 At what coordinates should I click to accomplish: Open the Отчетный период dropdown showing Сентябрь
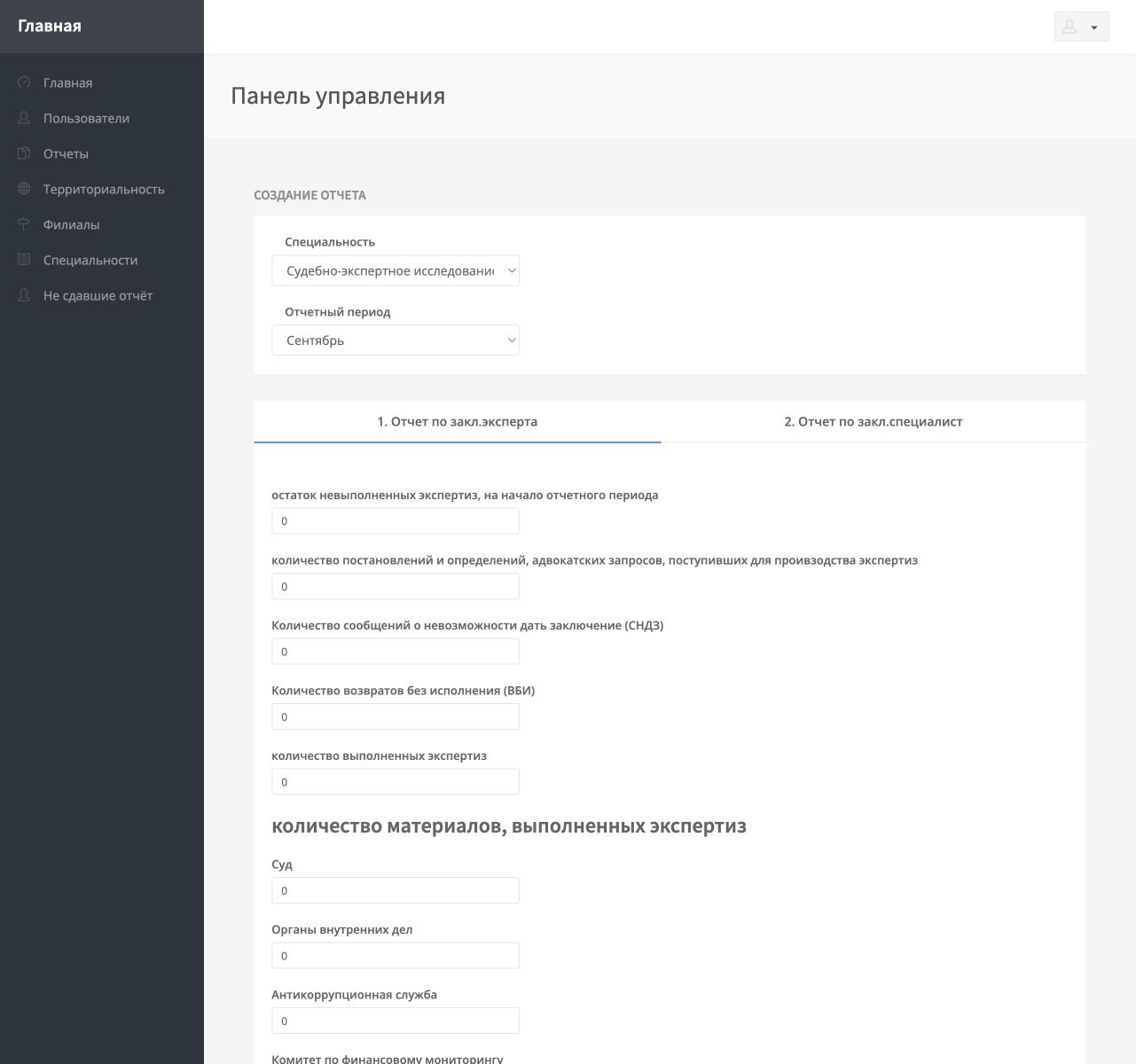pyautogui.click(x=396, y=340)
